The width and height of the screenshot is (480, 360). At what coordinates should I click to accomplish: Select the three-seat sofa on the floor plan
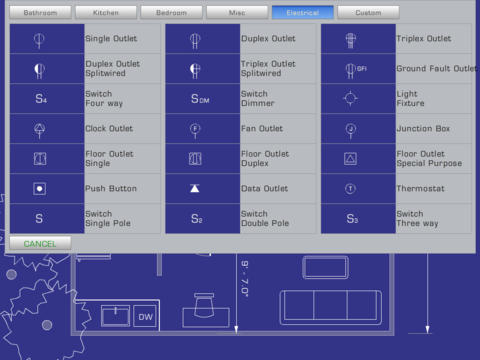(x=331, y=307)
